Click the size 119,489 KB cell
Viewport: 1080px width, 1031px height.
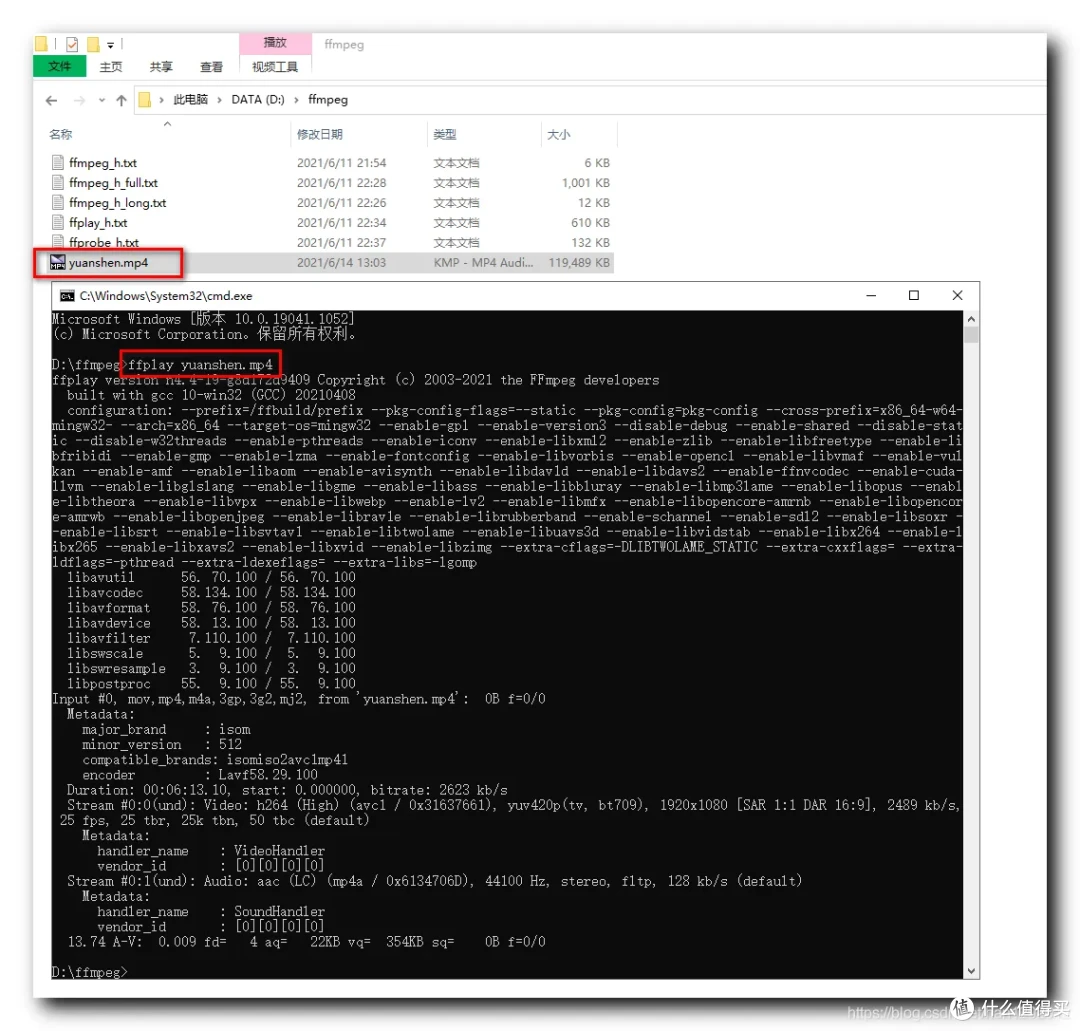click(x=579, y=262)
